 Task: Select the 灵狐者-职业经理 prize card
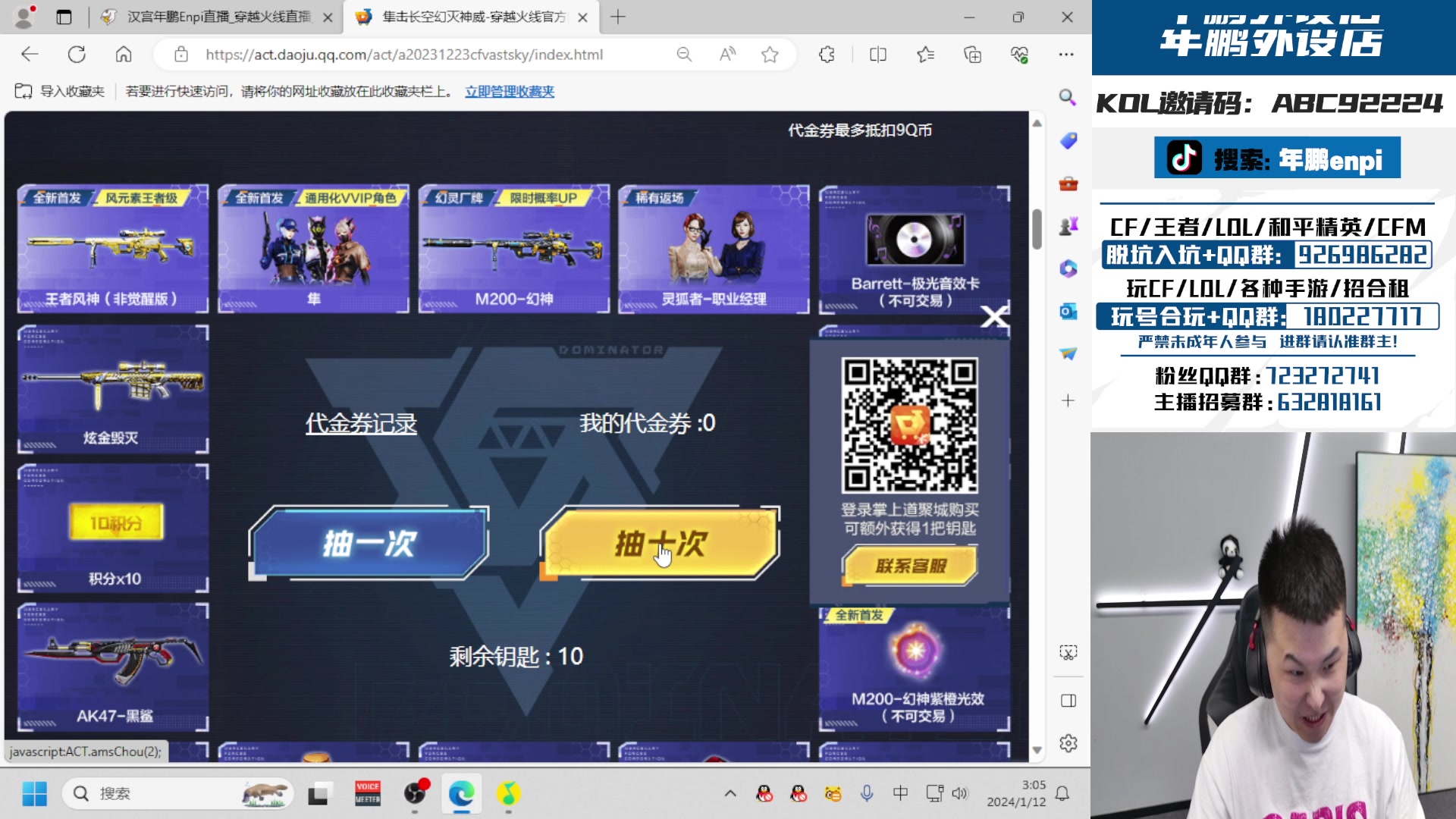pos(714,249)
